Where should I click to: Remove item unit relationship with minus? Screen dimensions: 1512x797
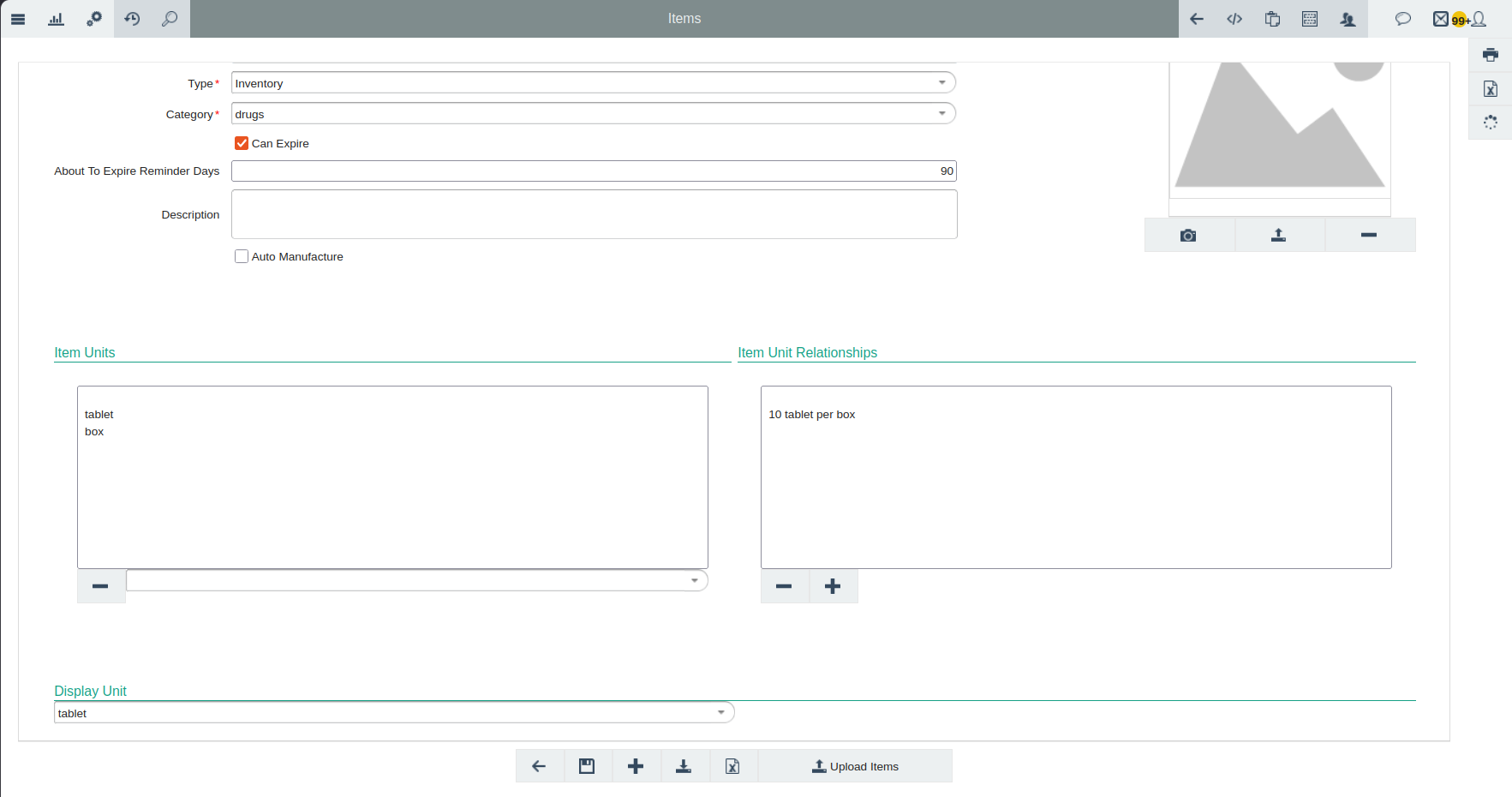click(x=784, y=586)
